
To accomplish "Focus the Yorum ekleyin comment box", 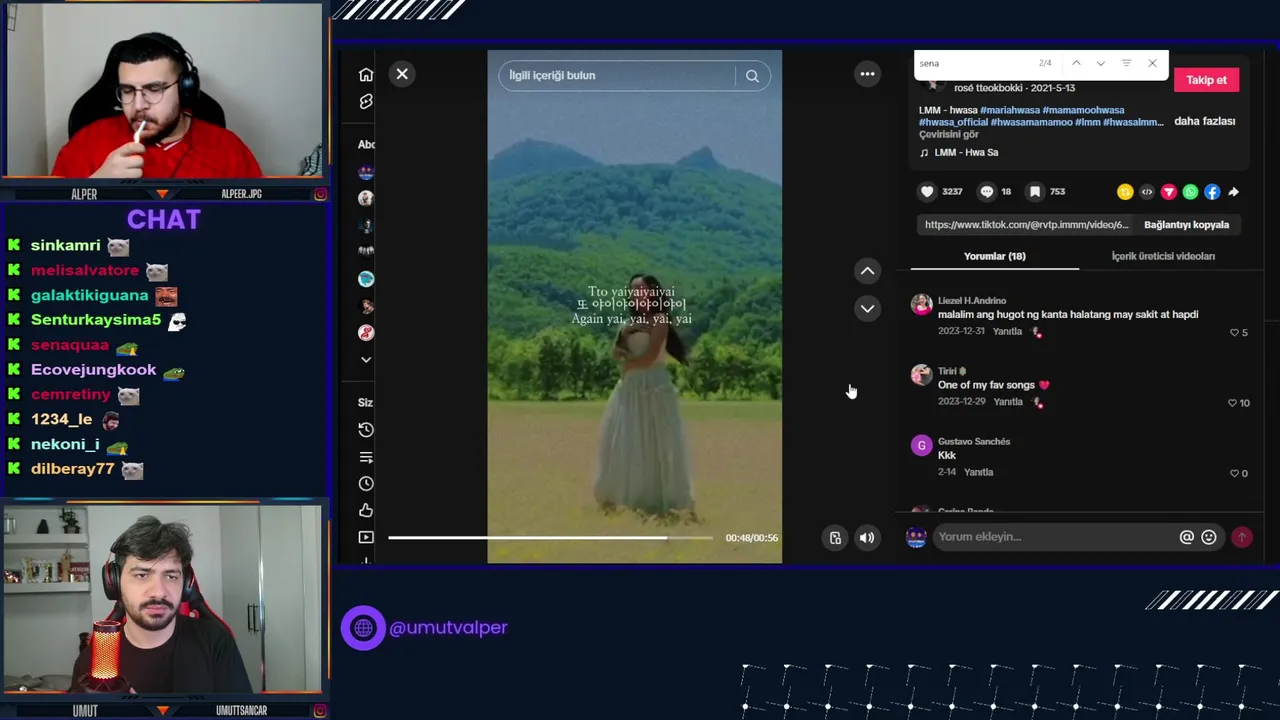I will tap(1055, 537).
